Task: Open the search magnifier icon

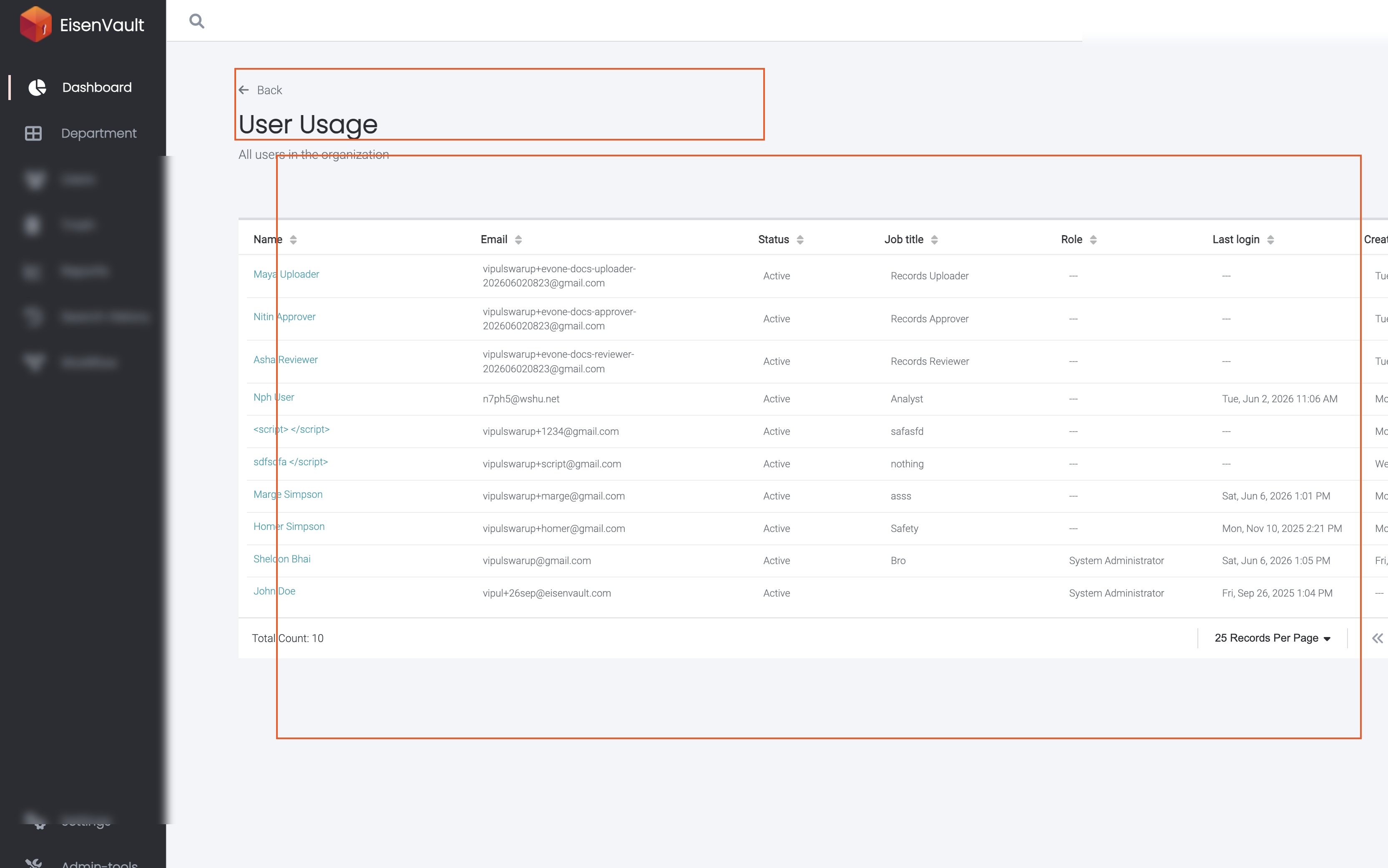Action: click(197, 21)
